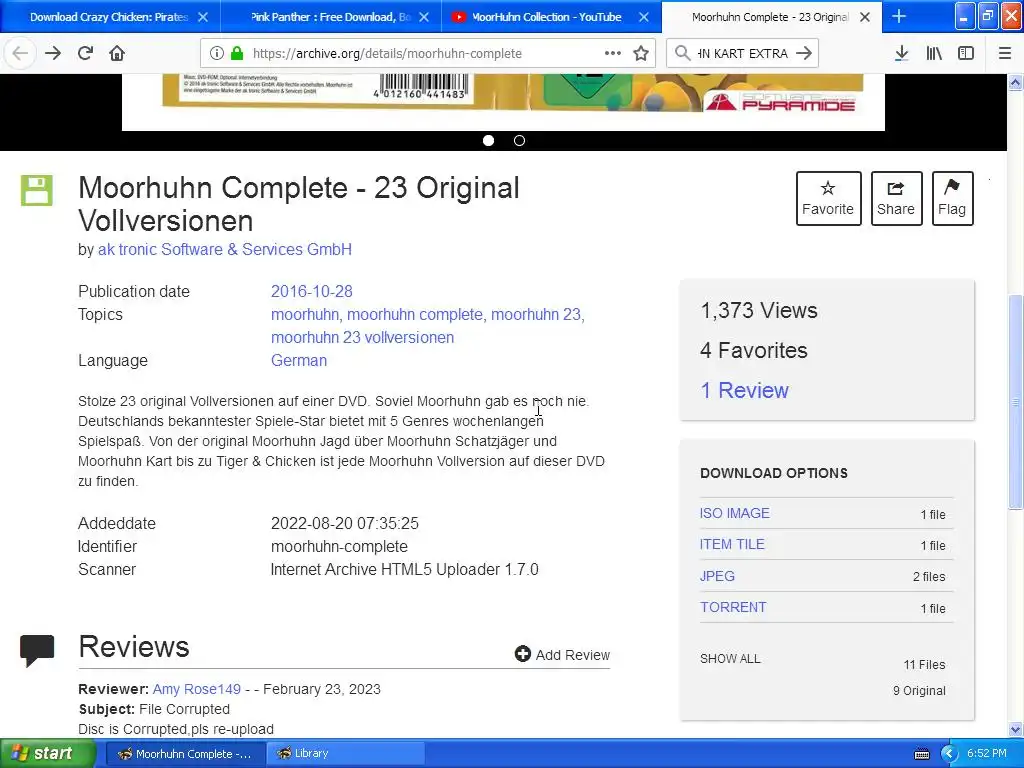Screen dimensions: 1024x768
Task: Open a new tab with plus icon
Action: (x=899, y=16)
